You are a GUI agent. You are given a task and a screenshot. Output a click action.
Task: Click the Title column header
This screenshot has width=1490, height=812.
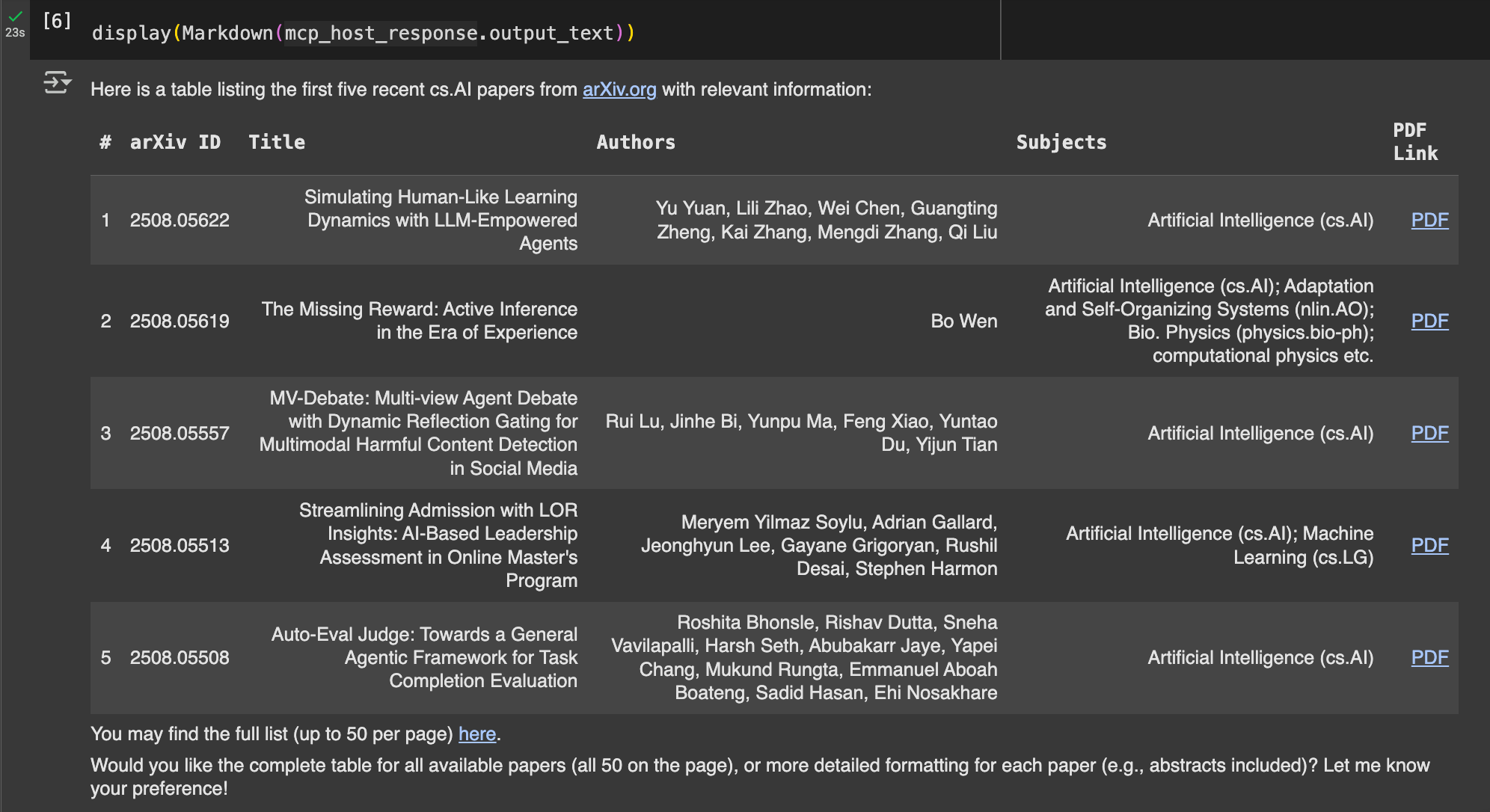(x=277, y=142)
